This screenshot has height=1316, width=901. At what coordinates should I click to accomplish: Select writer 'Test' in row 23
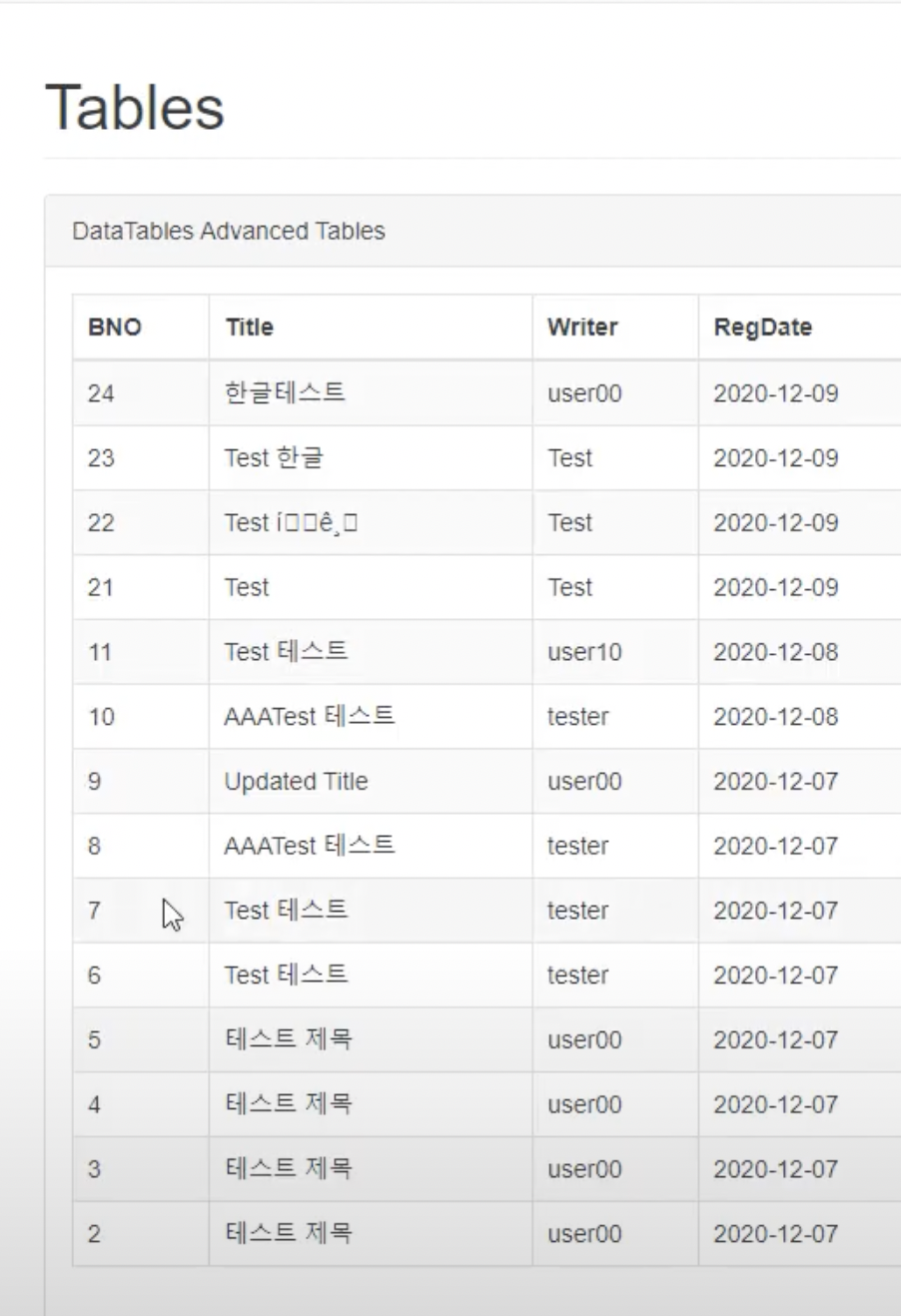click(x=569, y=458)
